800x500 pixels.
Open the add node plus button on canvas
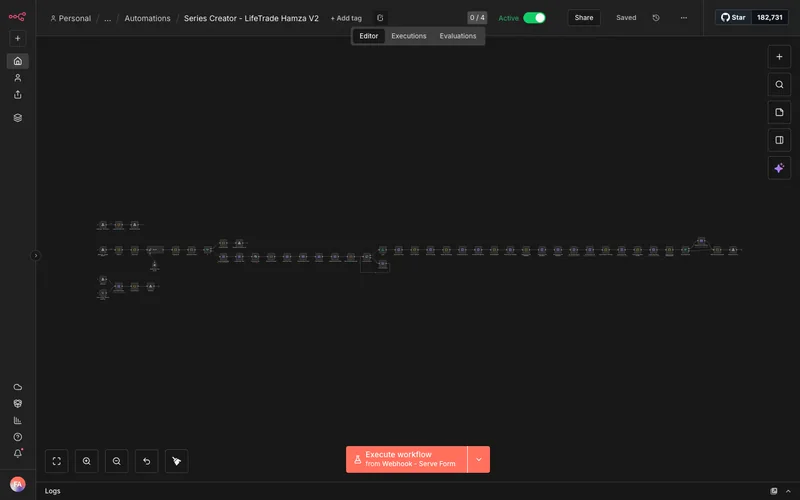click(x=779, y=57)
